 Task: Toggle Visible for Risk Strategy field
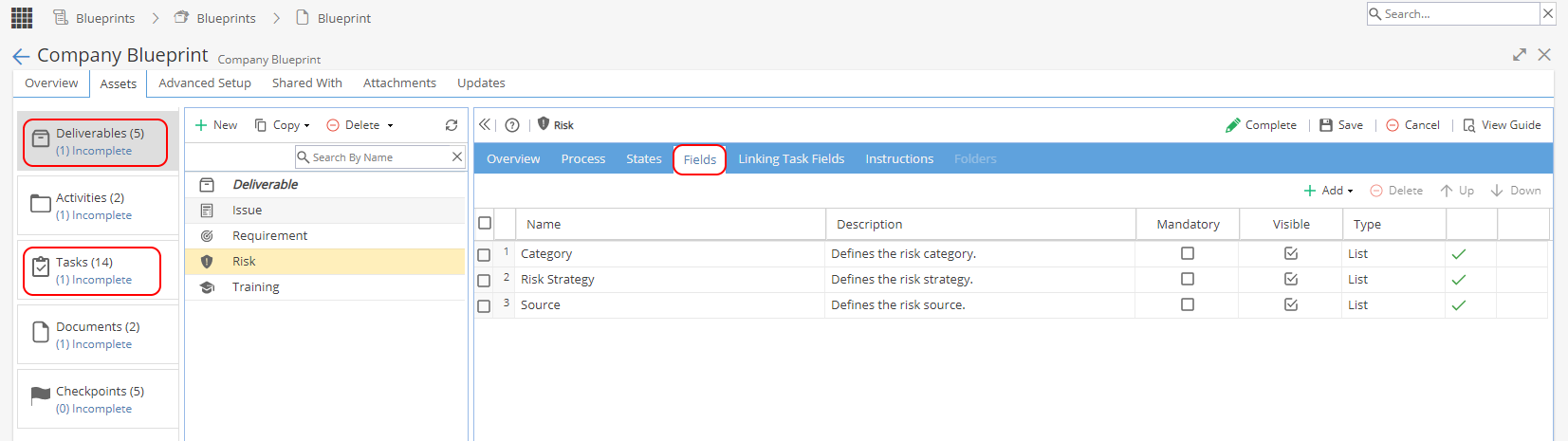pos(1291,279)
